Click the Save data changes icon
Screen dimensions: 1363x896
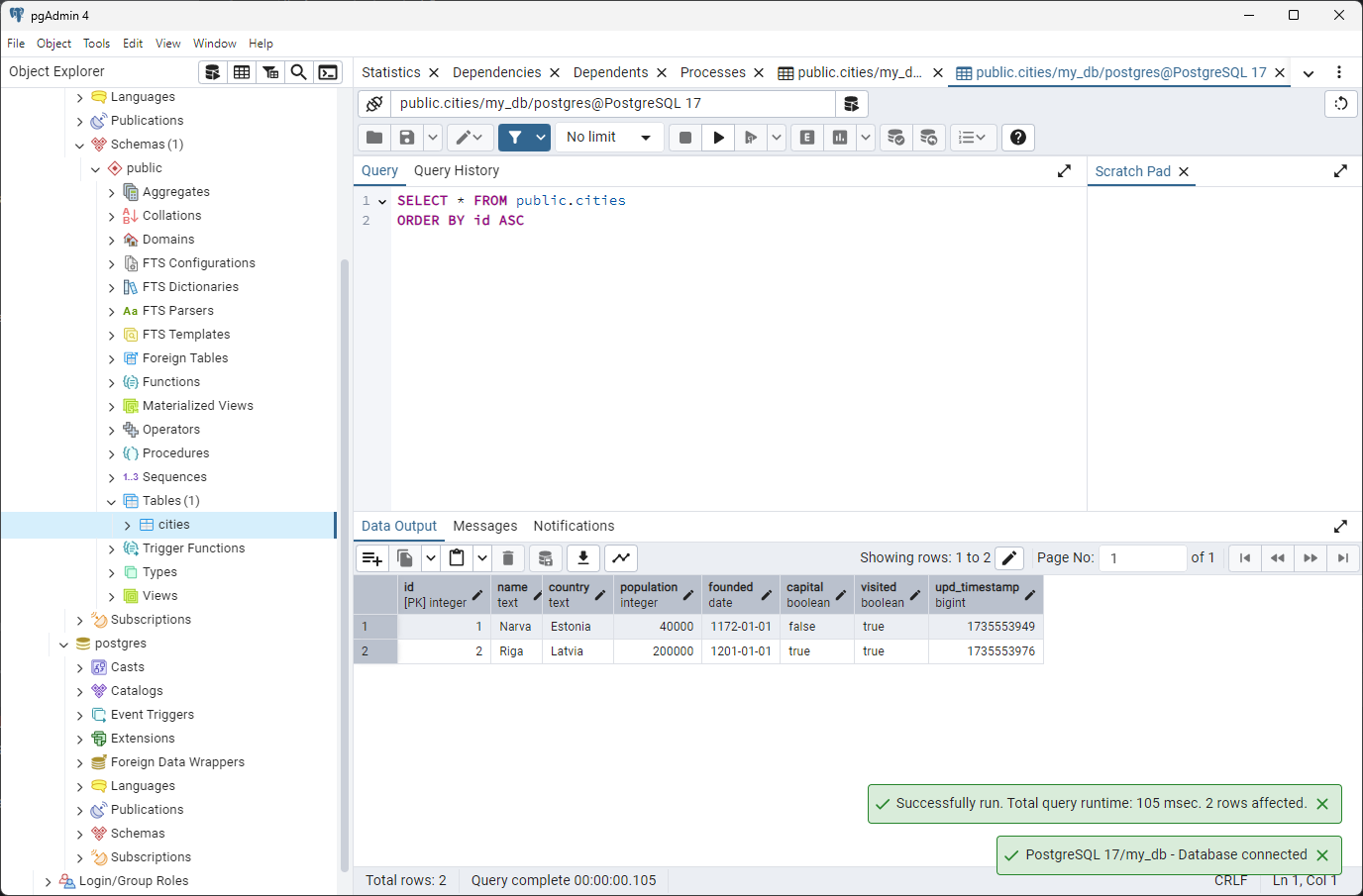click(546, 558)
